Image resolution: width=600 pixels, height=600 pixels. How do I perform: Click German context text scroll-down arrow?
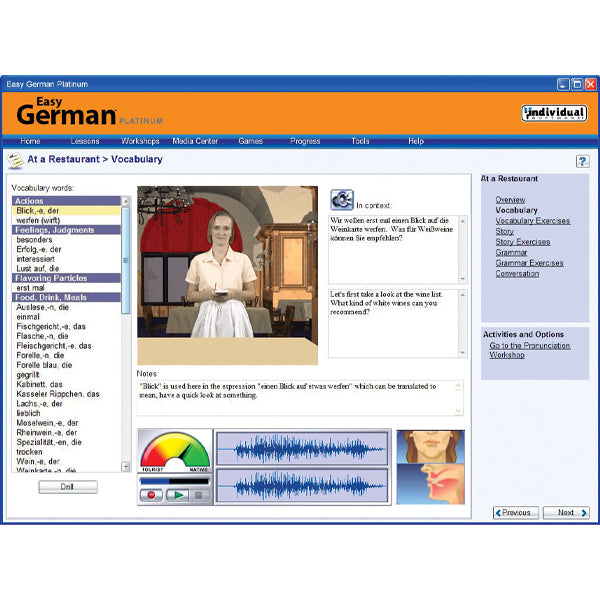(463, 279)
